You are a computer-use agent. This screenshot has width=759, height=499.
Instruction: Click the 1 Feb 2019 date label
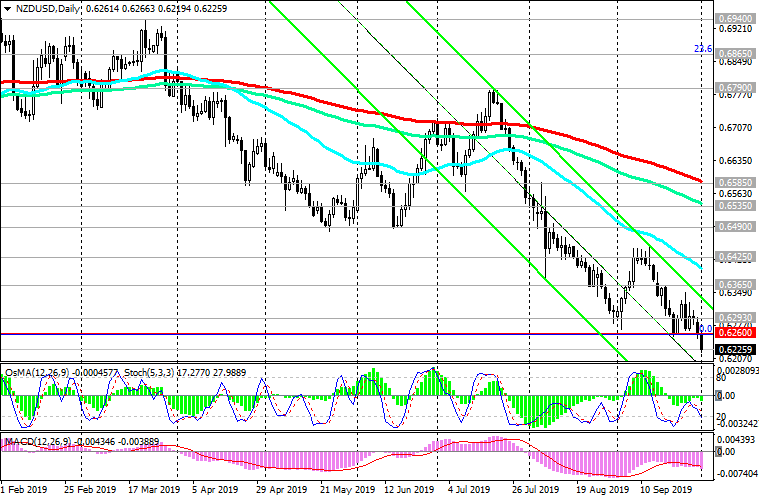coord(27,491)
